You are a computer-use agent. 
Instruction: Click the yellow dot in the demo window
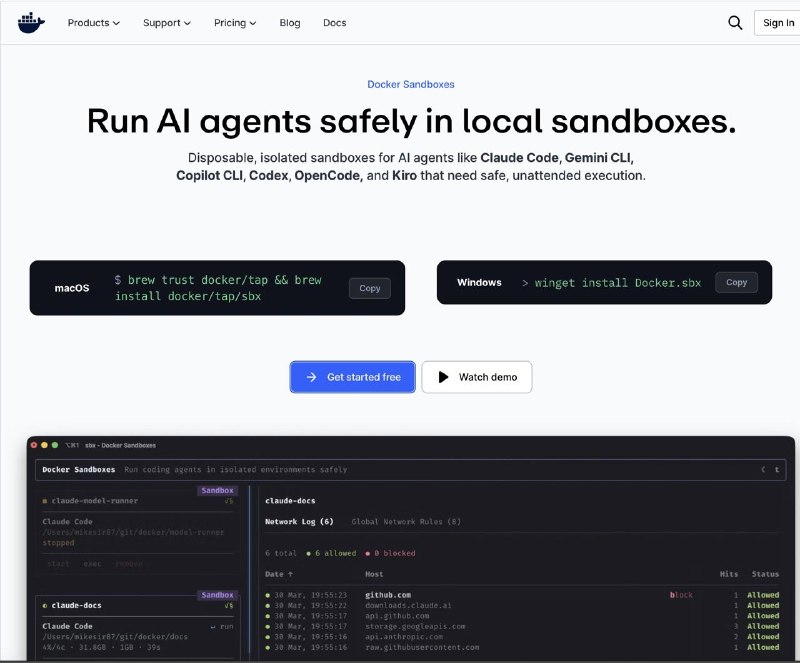click(x=44, y=445)
